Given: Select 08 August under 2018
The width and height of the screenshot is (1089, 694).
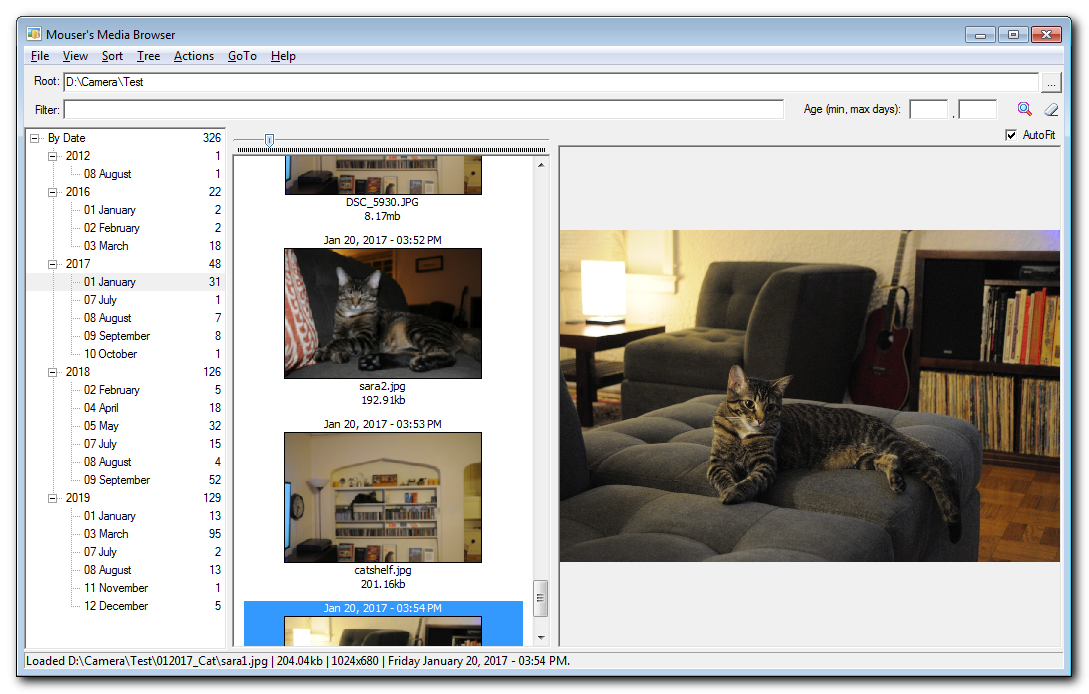Looking at the screenshot, I should 108,463.
